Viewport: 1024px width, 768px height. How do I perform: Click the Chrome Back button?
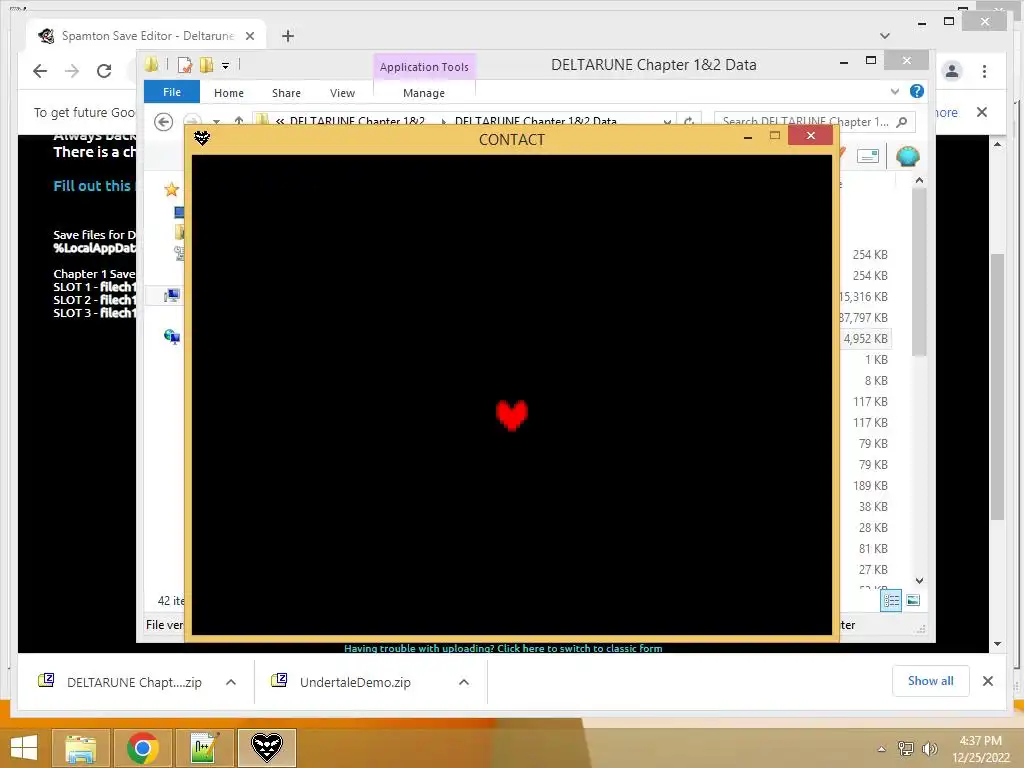click(x=40, y=71)
